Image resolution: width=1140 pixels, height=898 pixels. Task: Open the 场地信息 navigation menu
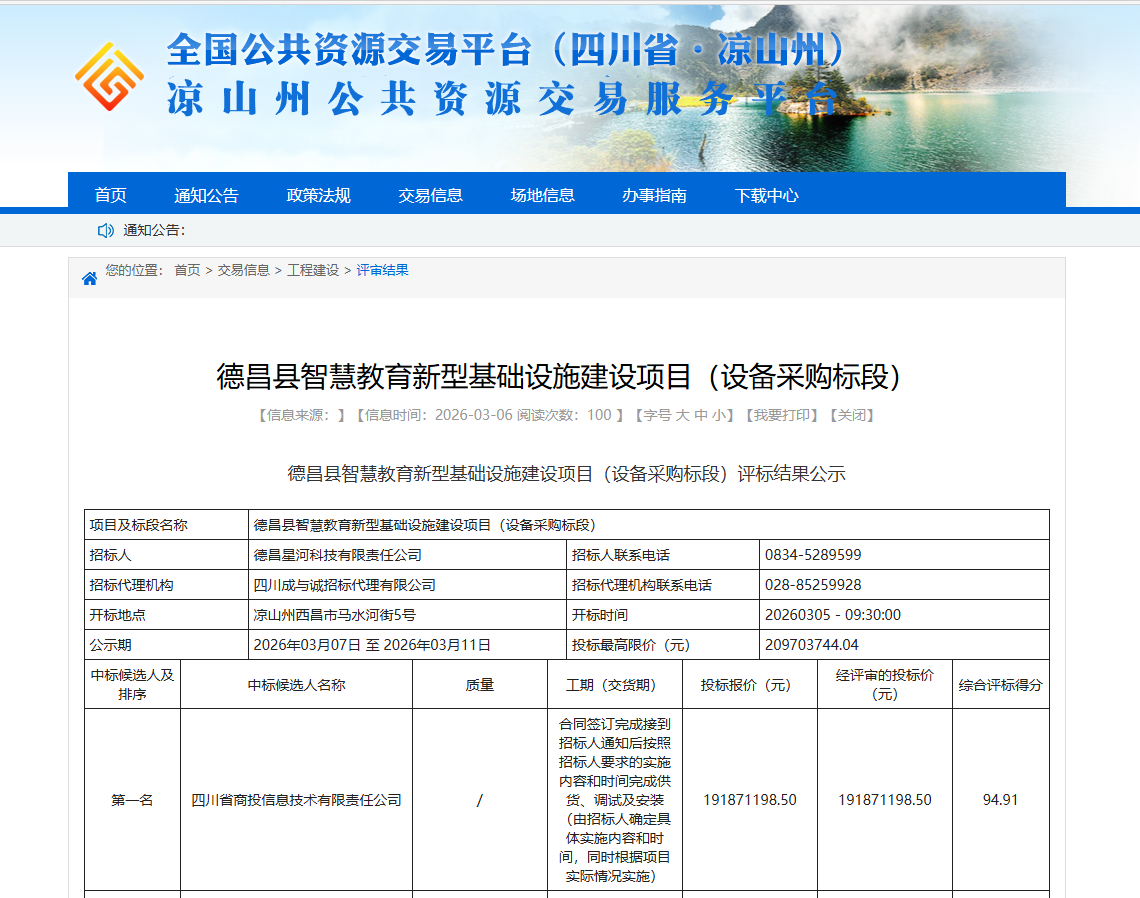(542, 195)
